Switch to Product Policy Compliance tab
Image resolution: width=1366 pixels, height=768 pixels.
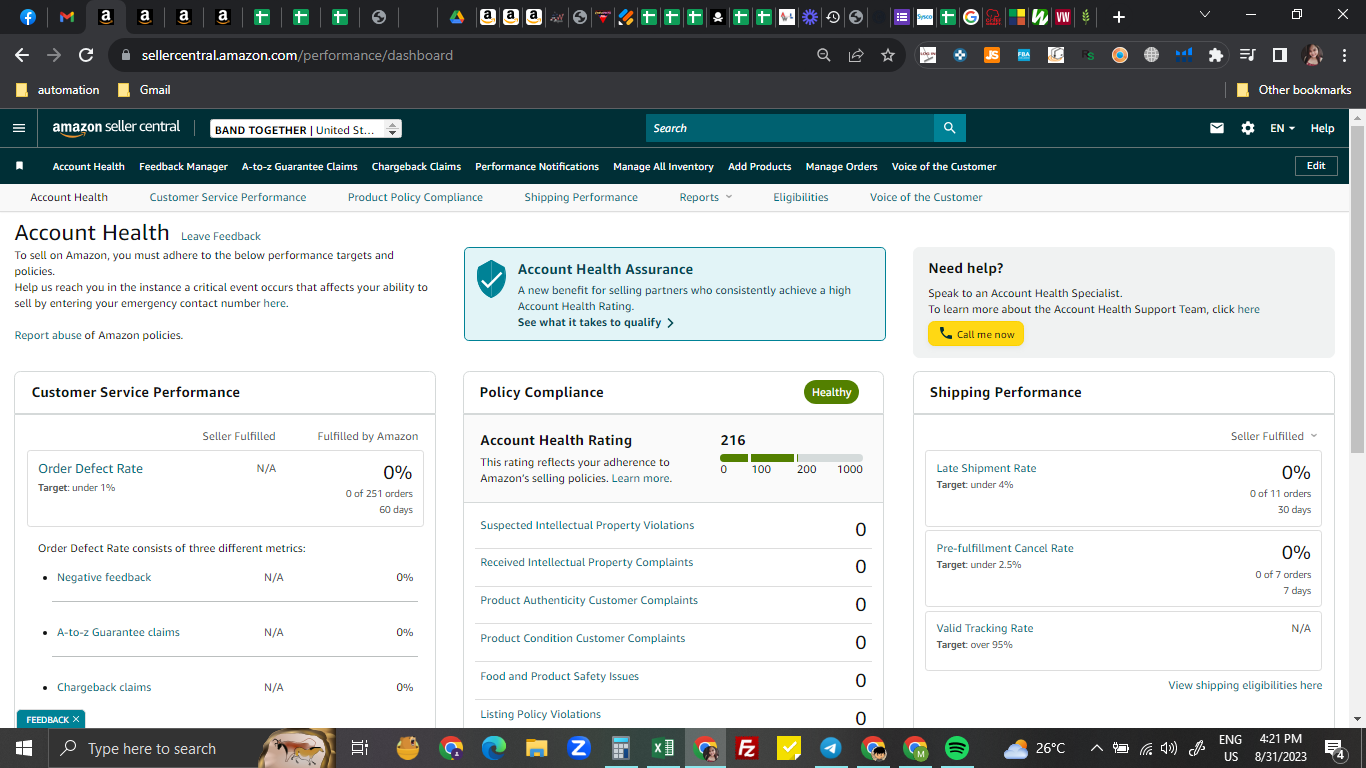click(415, 197)
